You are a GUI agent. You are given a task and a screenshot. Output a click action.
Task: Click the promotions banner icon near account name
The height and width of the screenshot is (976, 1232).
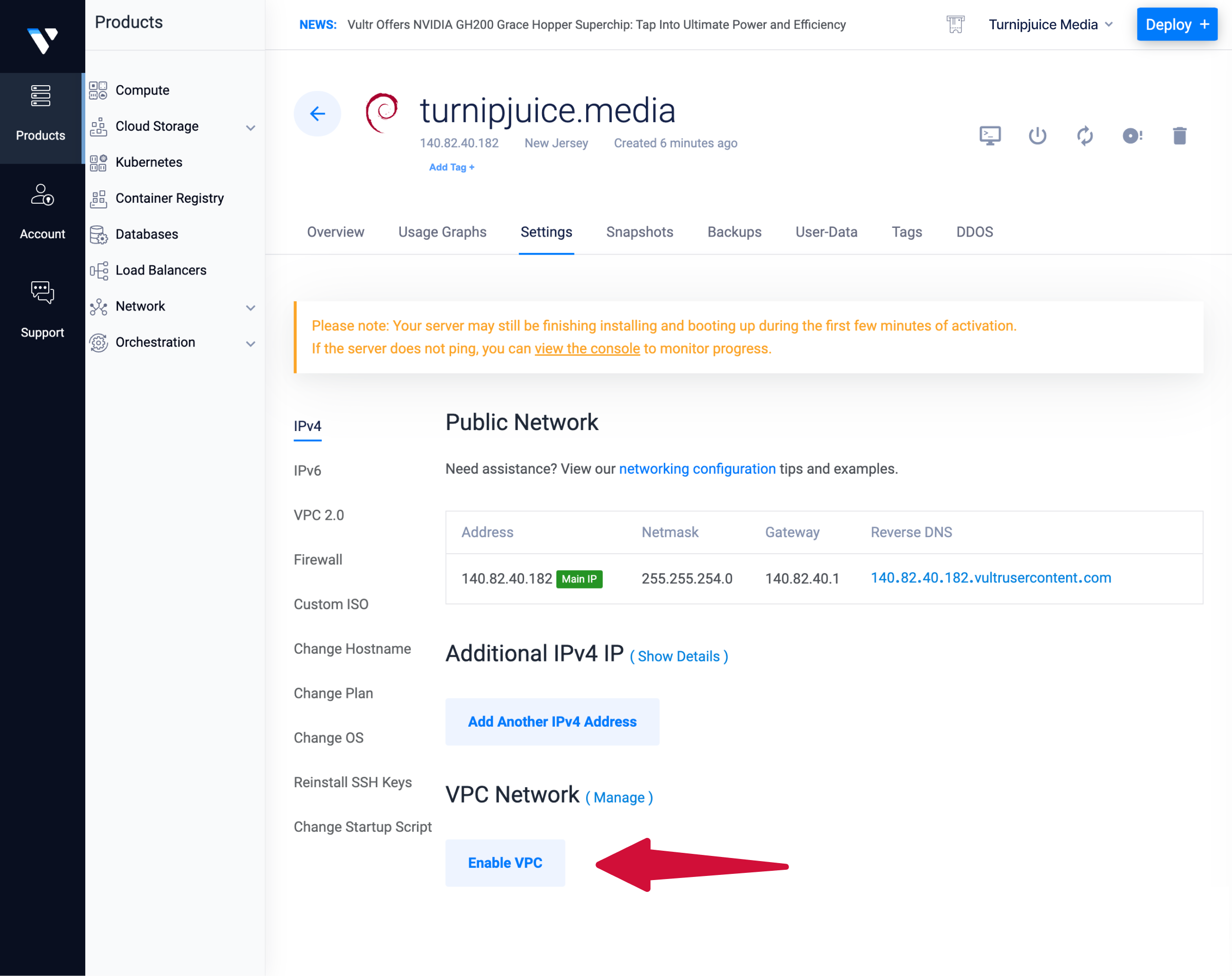pyautogui.click(x=955, y=25)
